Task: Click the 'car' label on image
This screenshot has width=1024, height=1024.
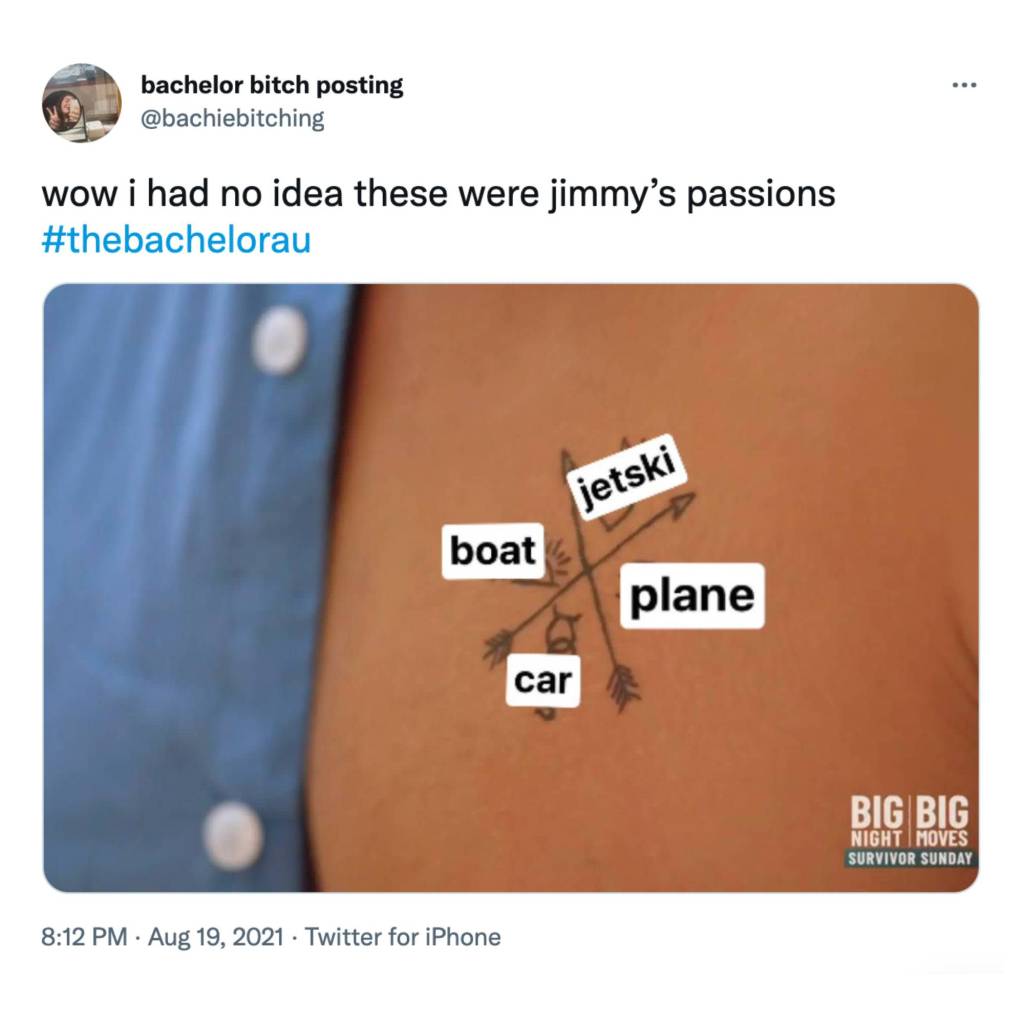Action: (x=543, y=680)
